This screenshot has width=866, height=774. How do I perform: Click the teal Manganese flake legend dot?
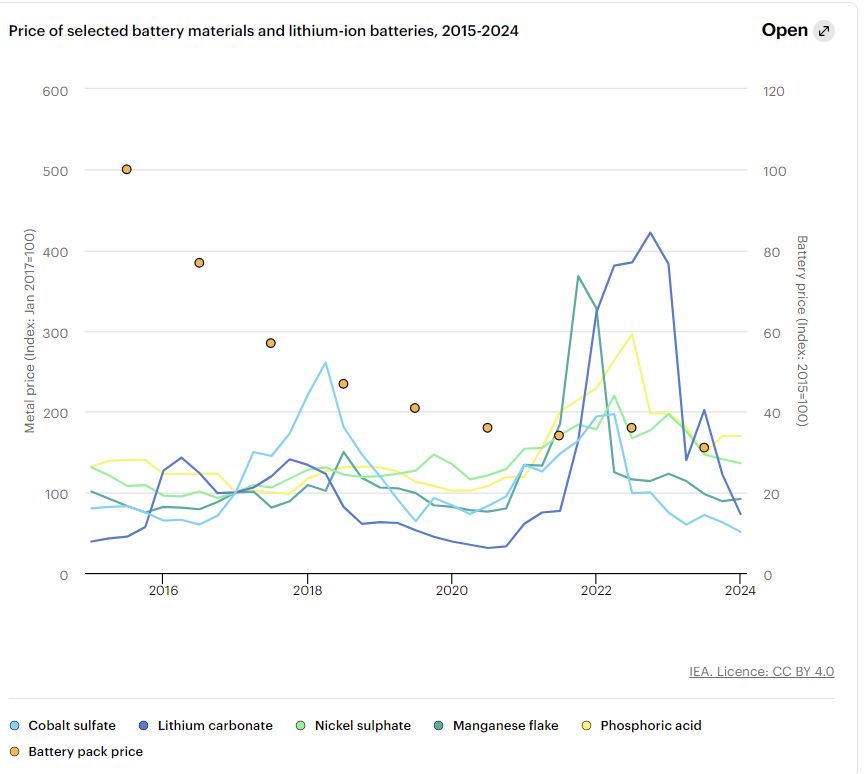[x=439, y=725]
